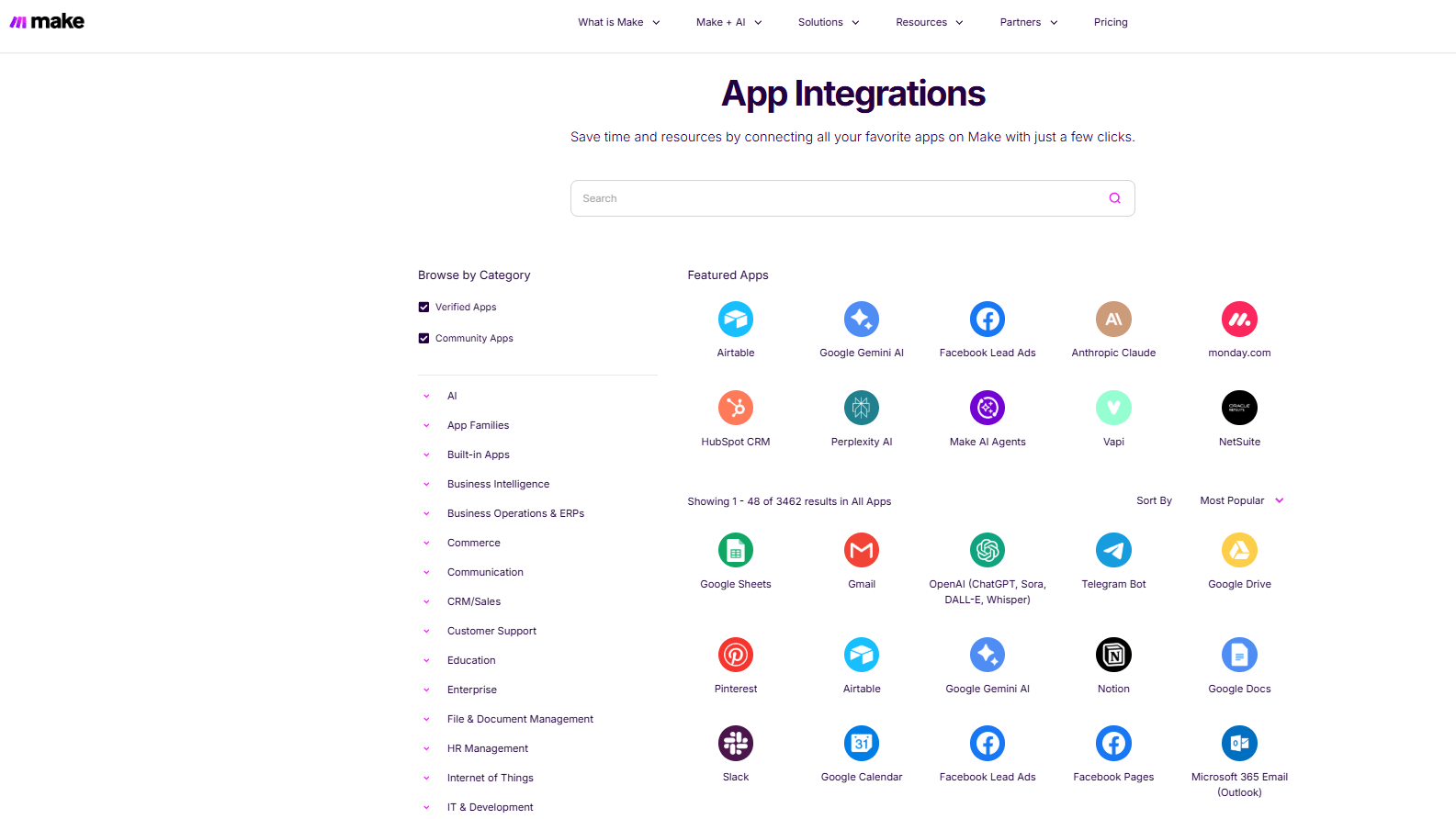
Task: Open the Internet of Things category
Action: click(x=491, y=778)
